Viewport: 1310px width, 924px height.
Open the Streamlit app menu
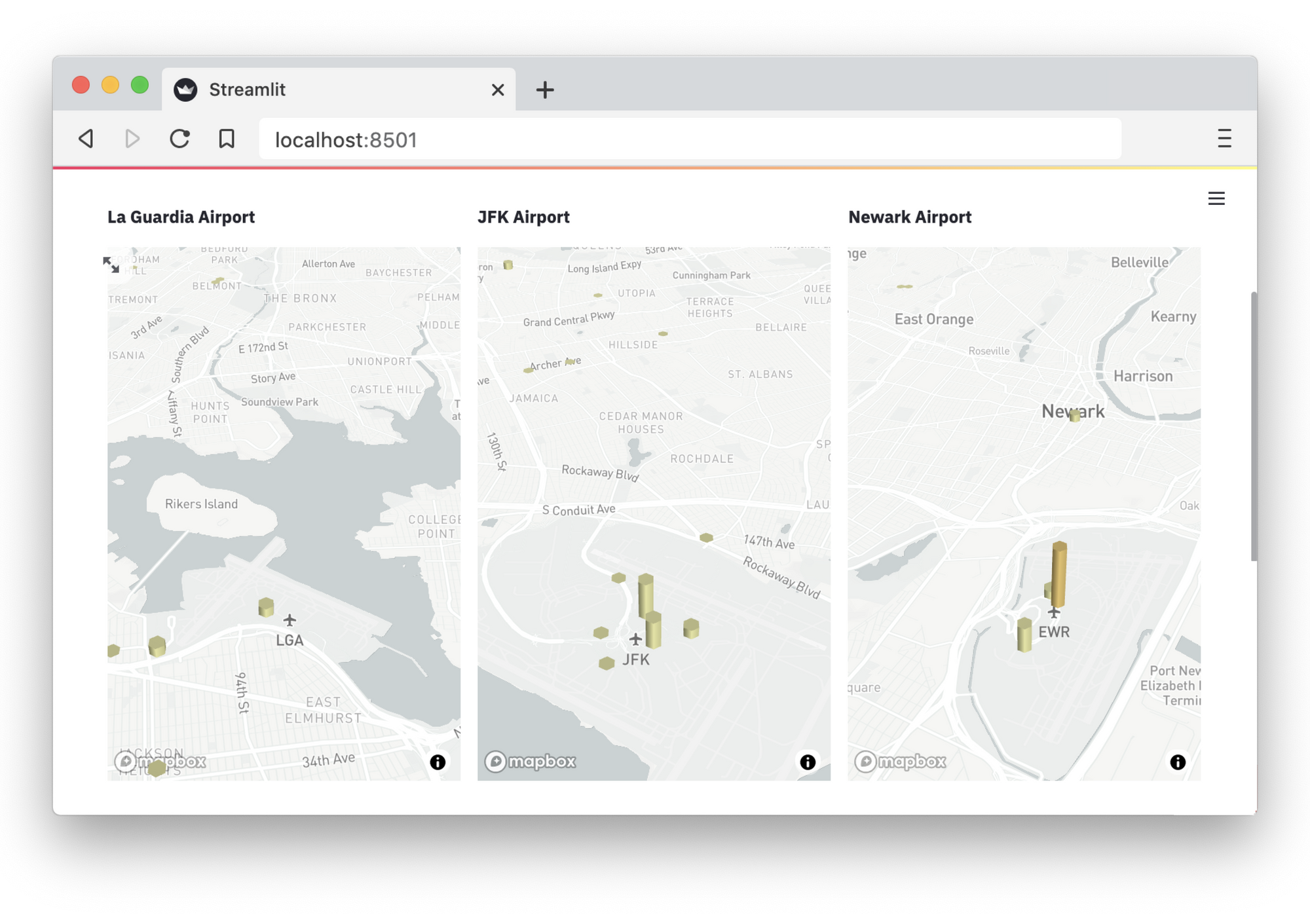point(1216,198)
